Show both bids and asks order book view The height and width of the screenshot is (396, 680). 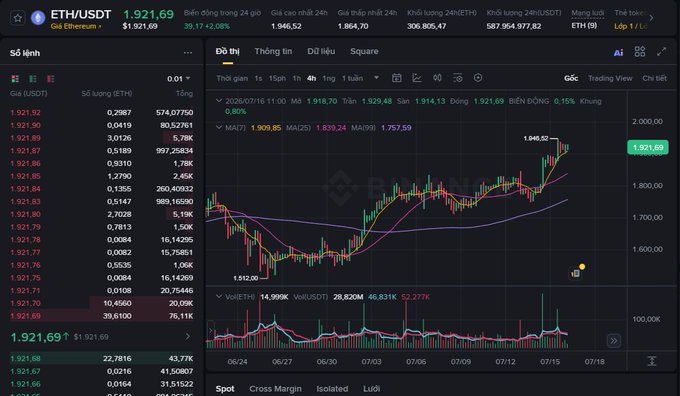pyautogui.click(x=15, y=79)
